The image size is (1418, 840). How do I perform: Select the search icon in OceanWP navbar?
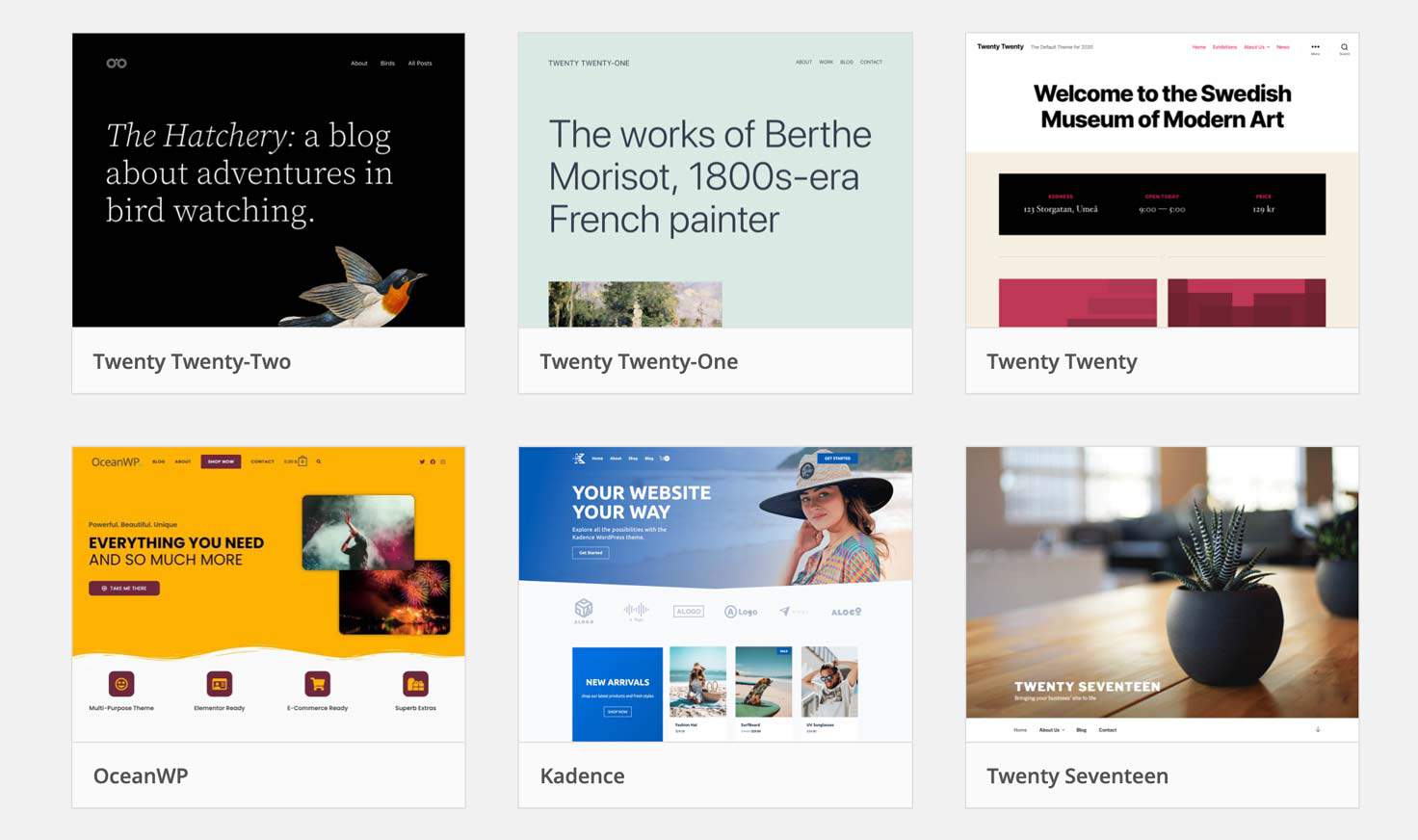318,461
